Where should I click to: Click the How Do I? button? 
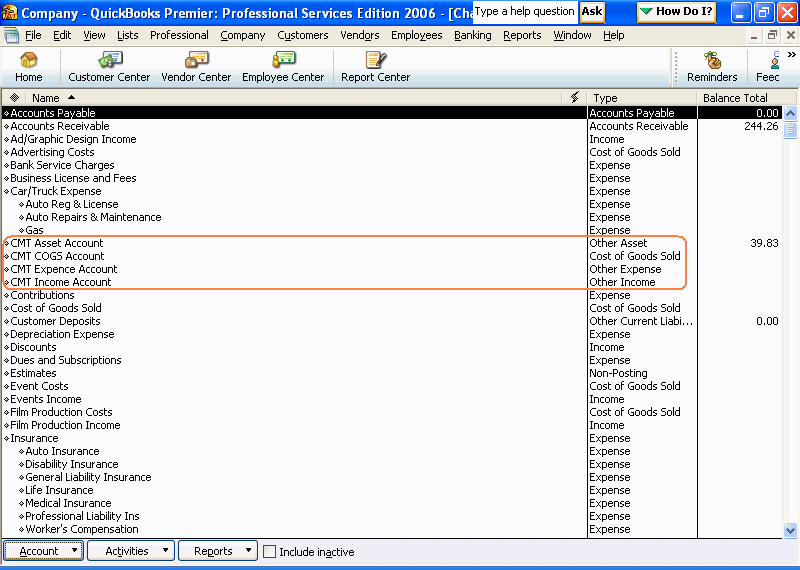pyautogui.click(x=677, y=12)
